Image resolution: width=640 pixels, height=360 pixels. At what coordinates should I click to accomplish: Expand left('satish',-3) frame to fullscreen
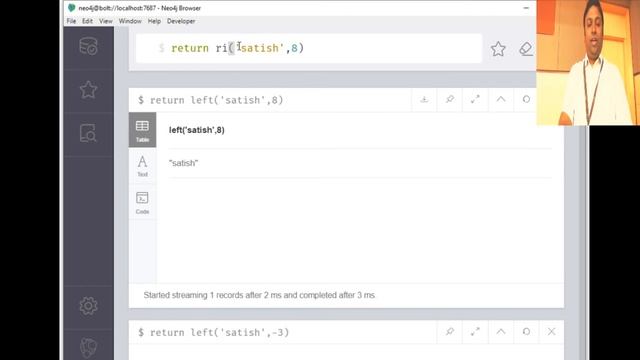point(475,332)
